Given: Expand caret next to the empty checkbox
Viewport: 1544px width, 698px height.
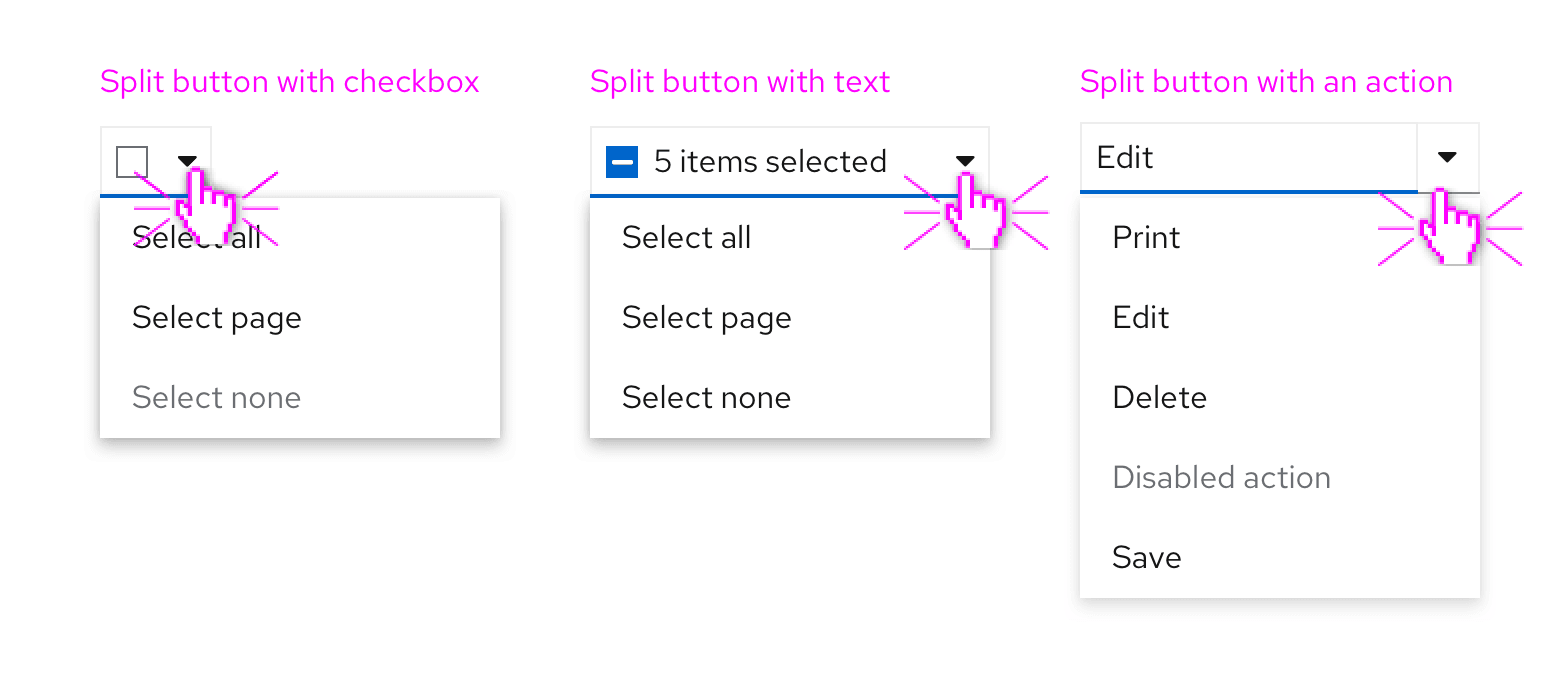Looking at the screenshot, I should tap(187, 160).
